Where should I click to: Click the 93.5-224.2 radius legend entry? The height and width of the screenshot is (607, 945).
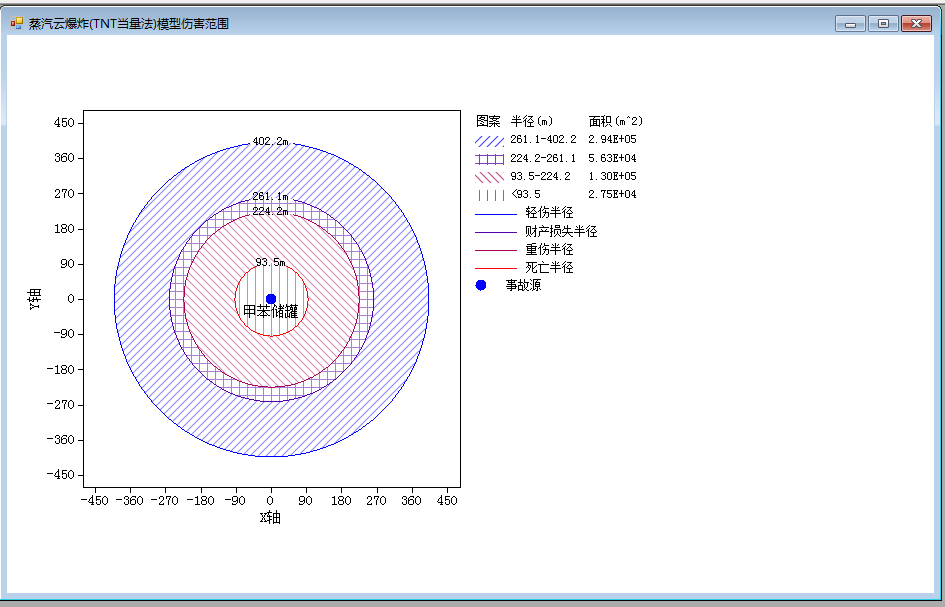coord(540,177)
